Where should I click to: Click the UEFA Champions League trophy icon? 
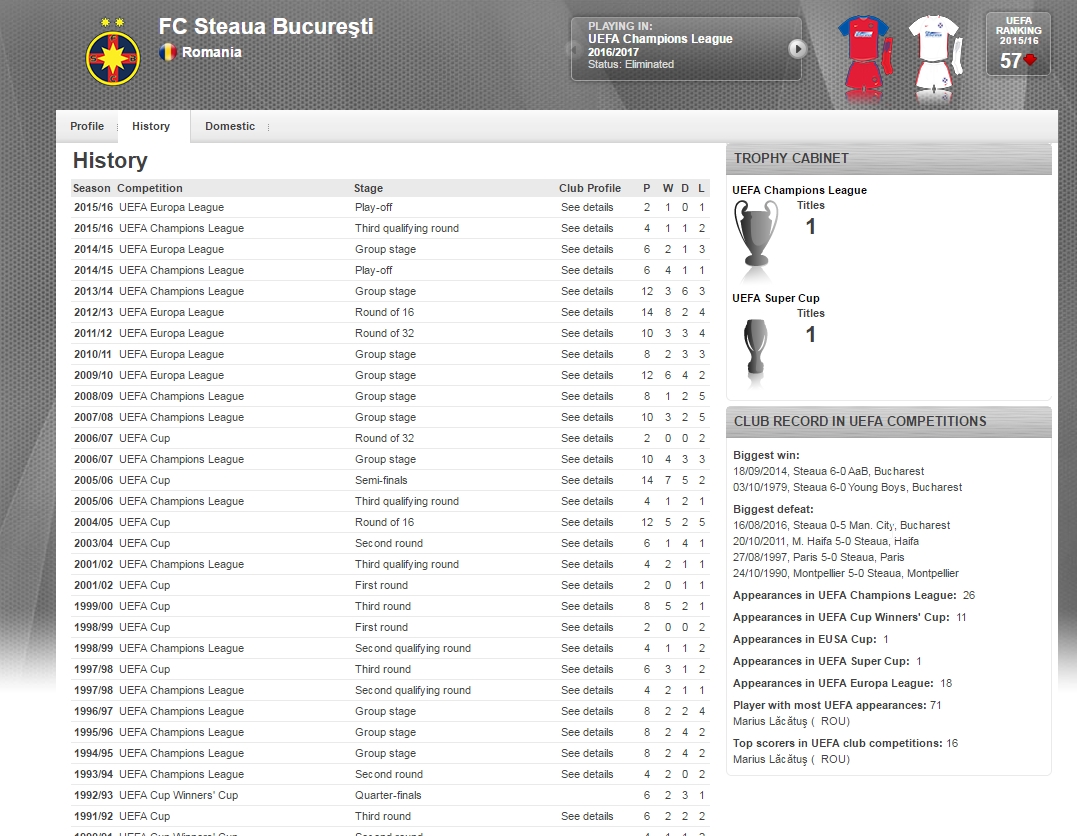point(755,234)
